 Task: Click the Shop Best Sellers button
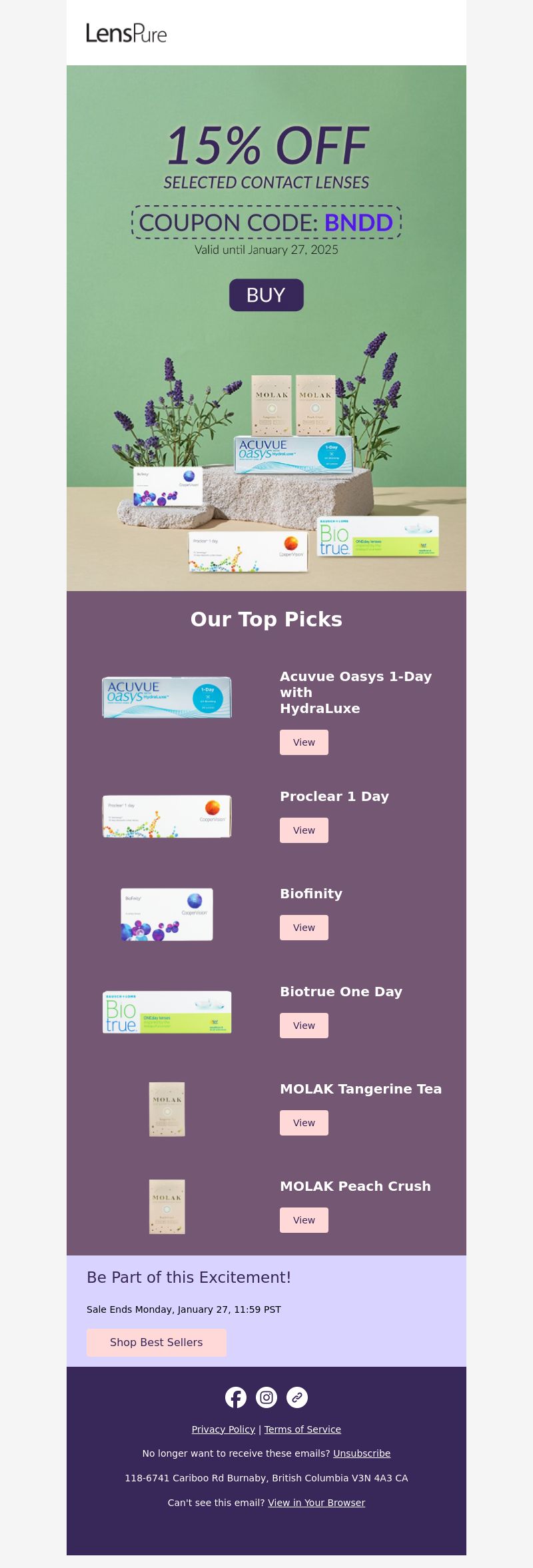[157, 1343]
